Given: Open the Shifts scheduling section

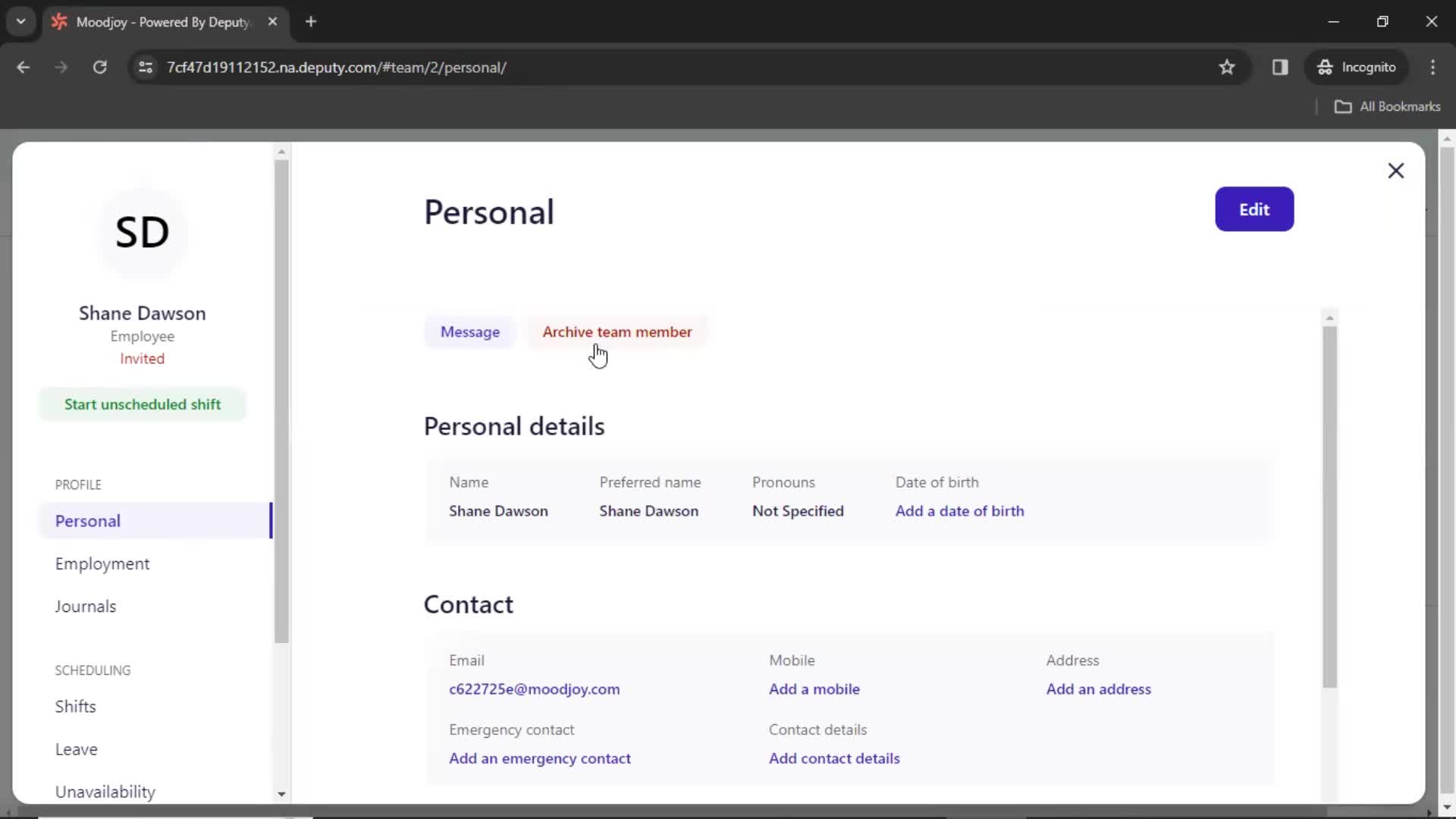Looking at the screenshot, I should (x=75, y=706).
